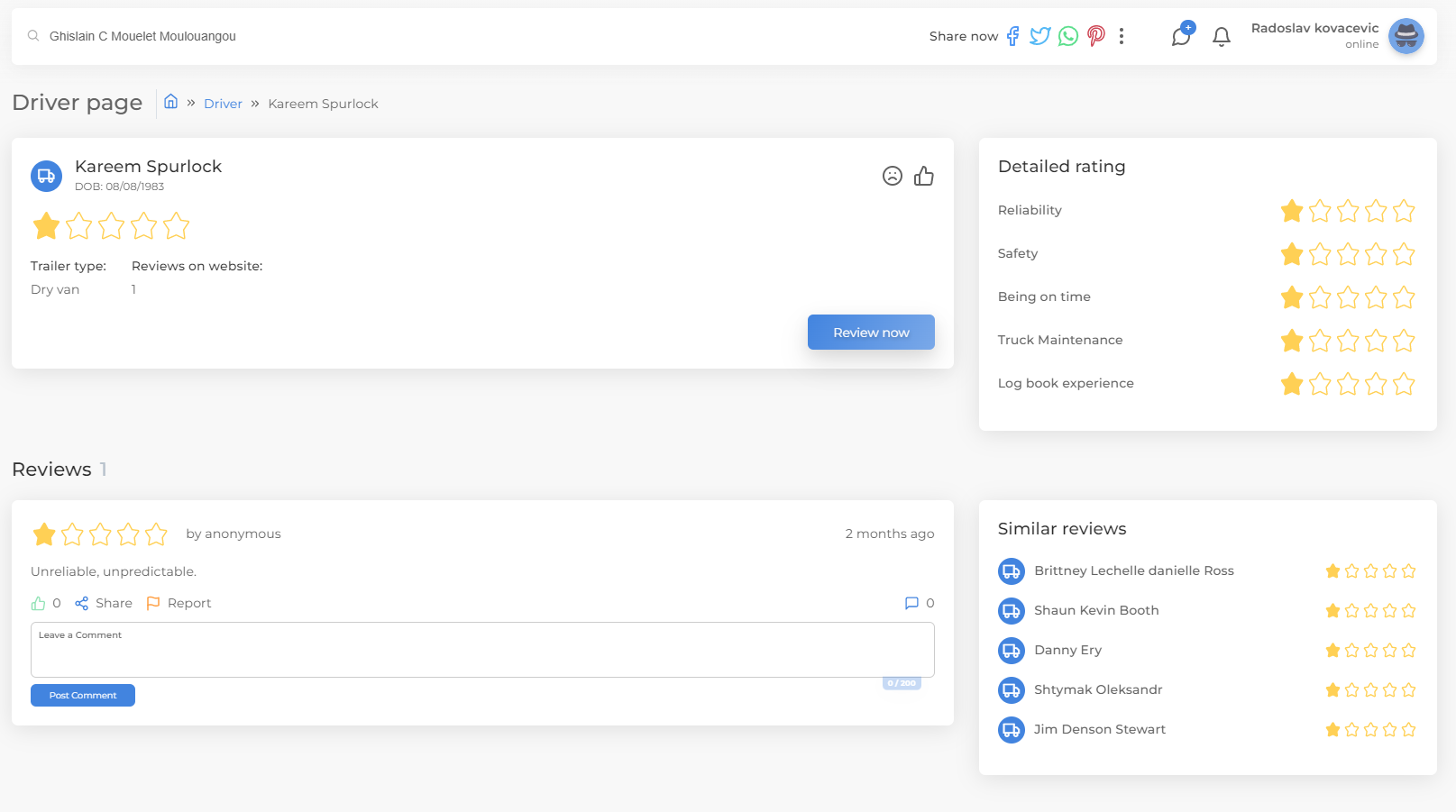The height and width of the screenshot is (812, 1456).
Task: Click the Leave a Comment field
Action: tap(482, 650)
